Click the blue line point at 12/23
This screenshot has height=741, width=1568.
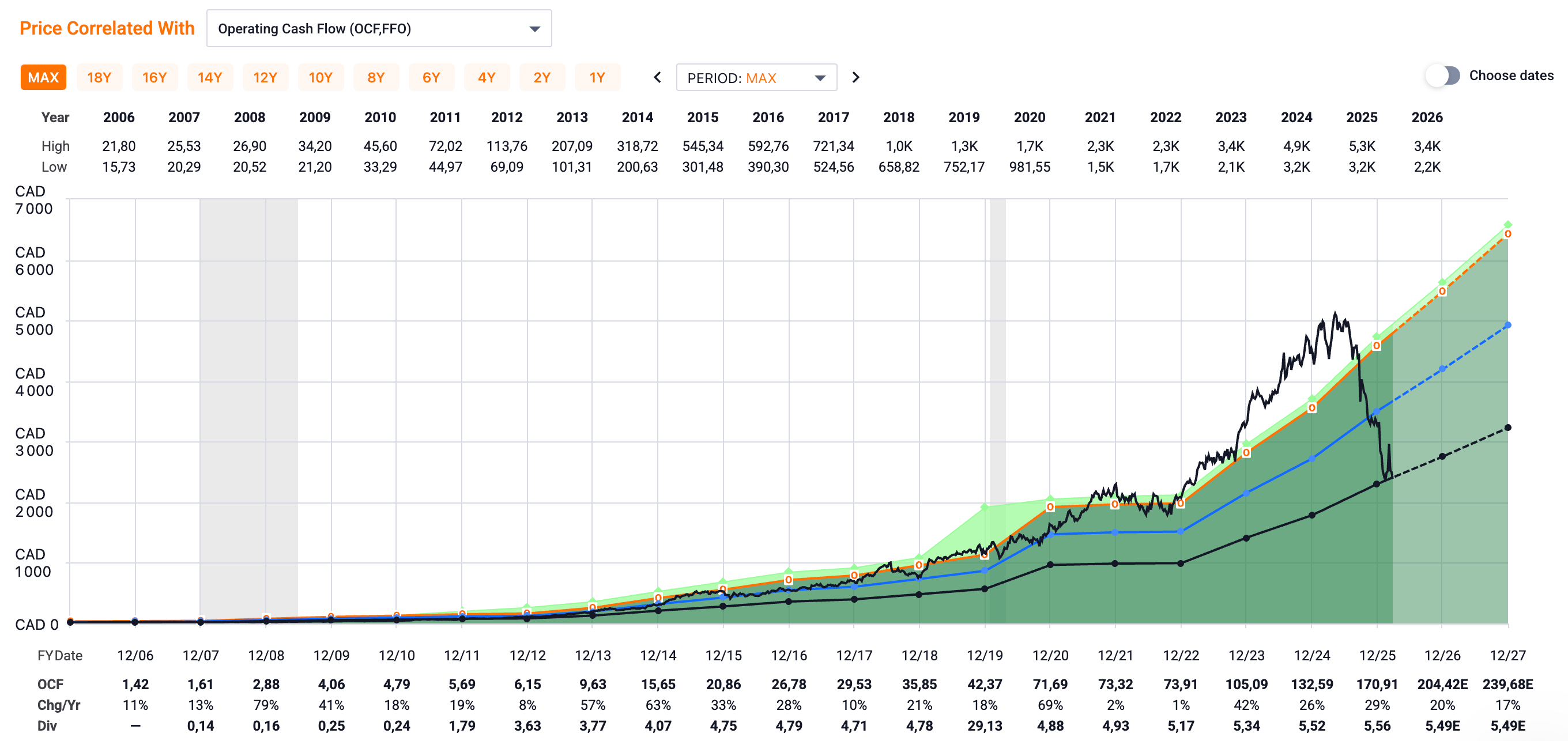tap(1246, 493)
